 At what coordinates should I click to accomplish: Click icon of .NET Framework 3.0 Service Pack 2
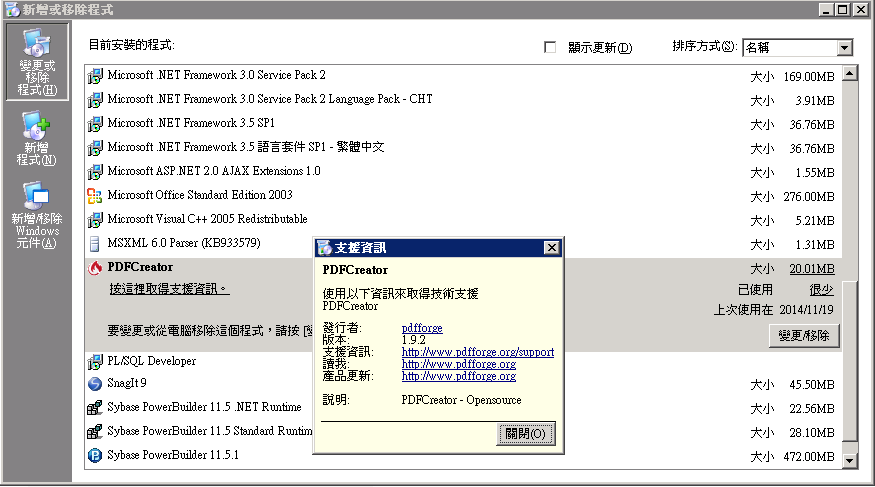tap(95, 75)
